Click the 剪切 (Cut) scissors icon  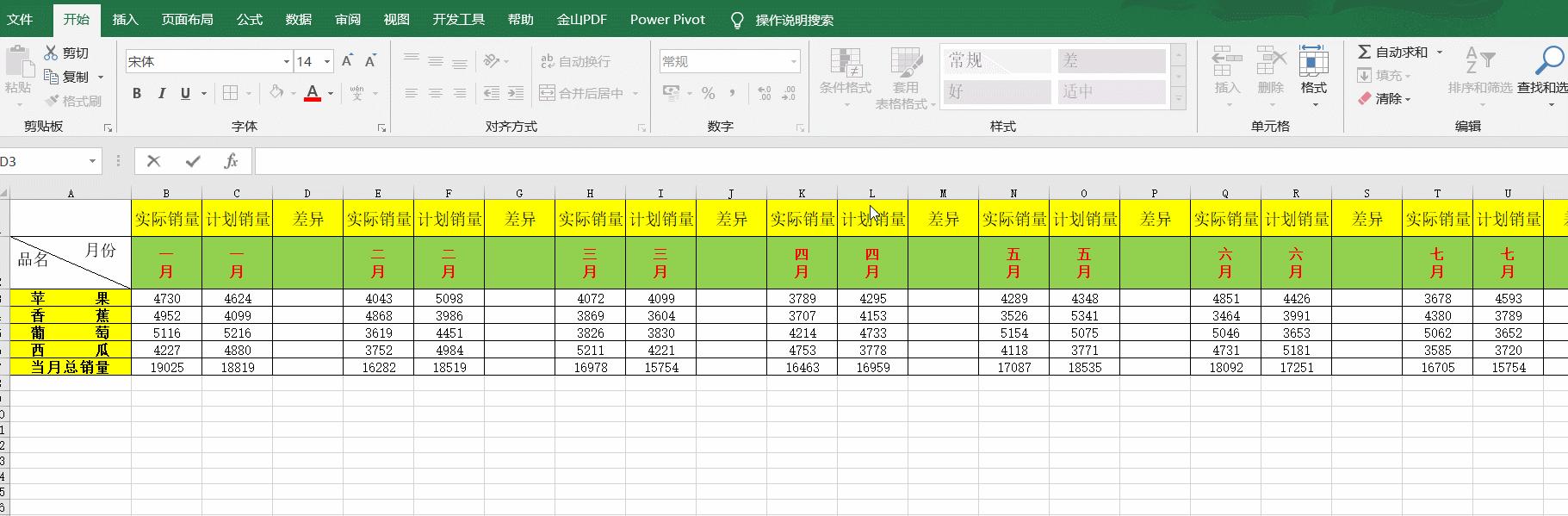(52, 53)
